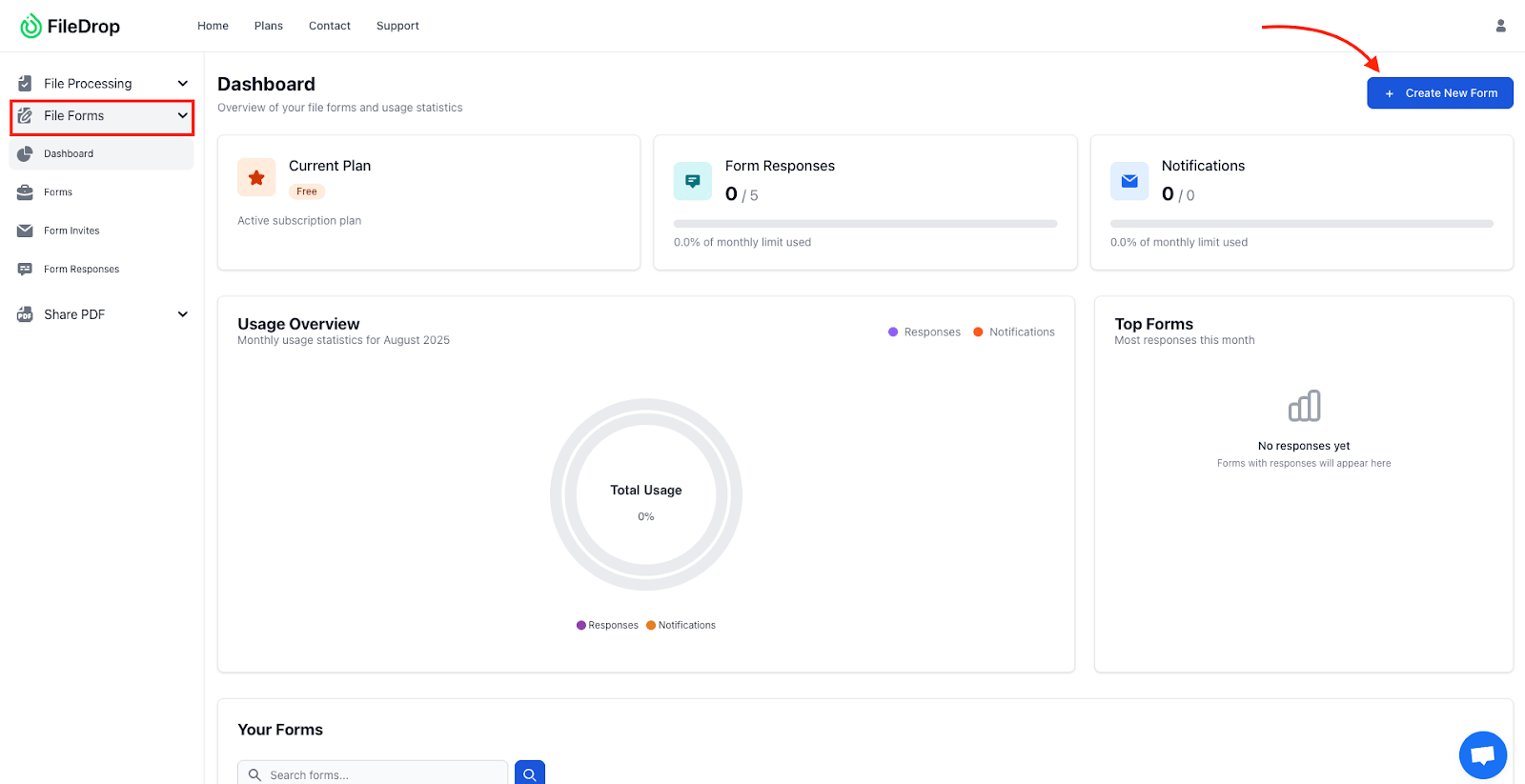Toggle Responses in chart top legend
The height and width of the screenshot is (784, 1525).
(925, 332)
